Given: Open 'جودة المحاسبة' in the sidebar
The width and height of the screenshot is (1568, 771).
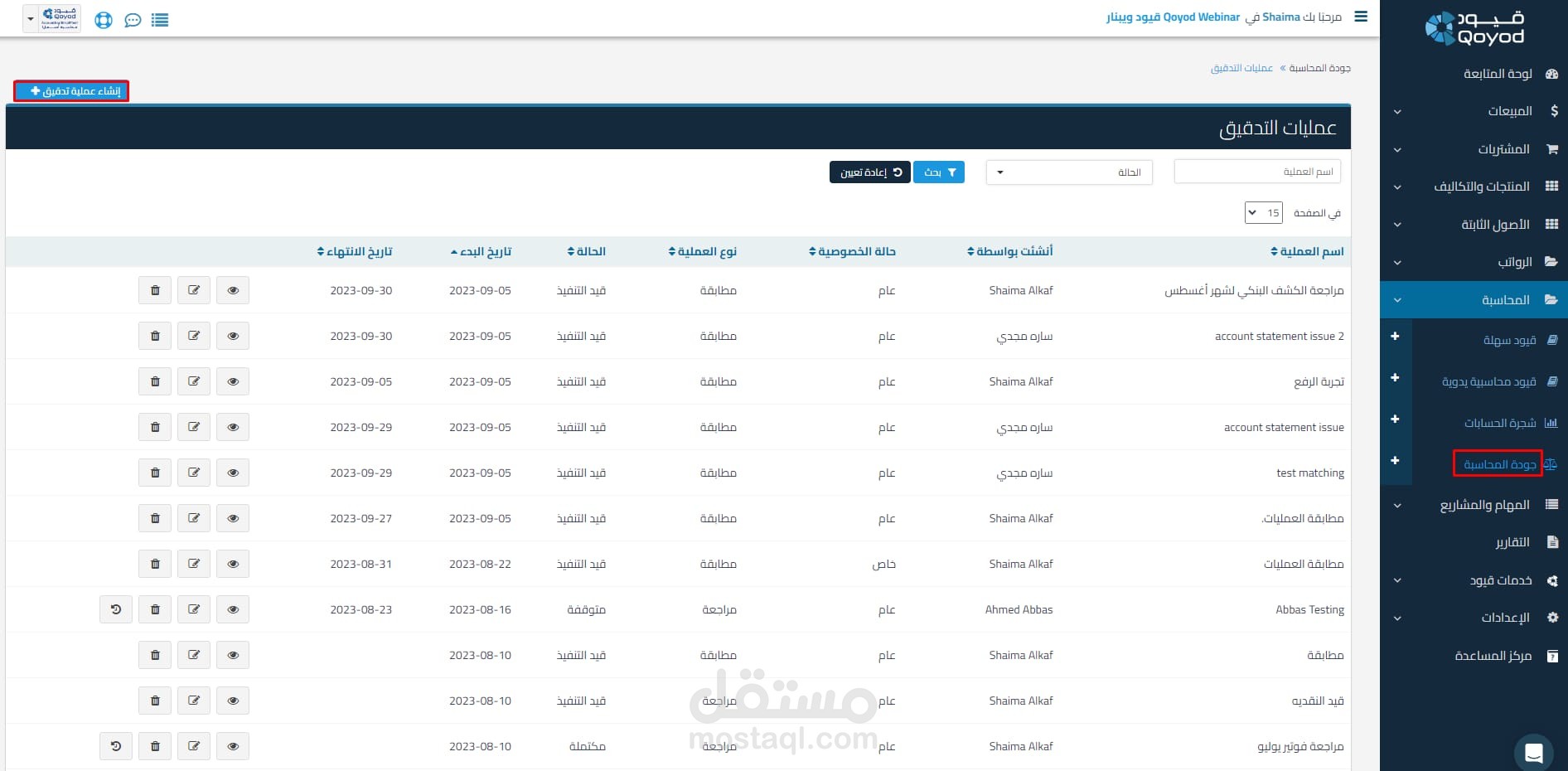Looking at the screenshot, I should [1499, 464].
